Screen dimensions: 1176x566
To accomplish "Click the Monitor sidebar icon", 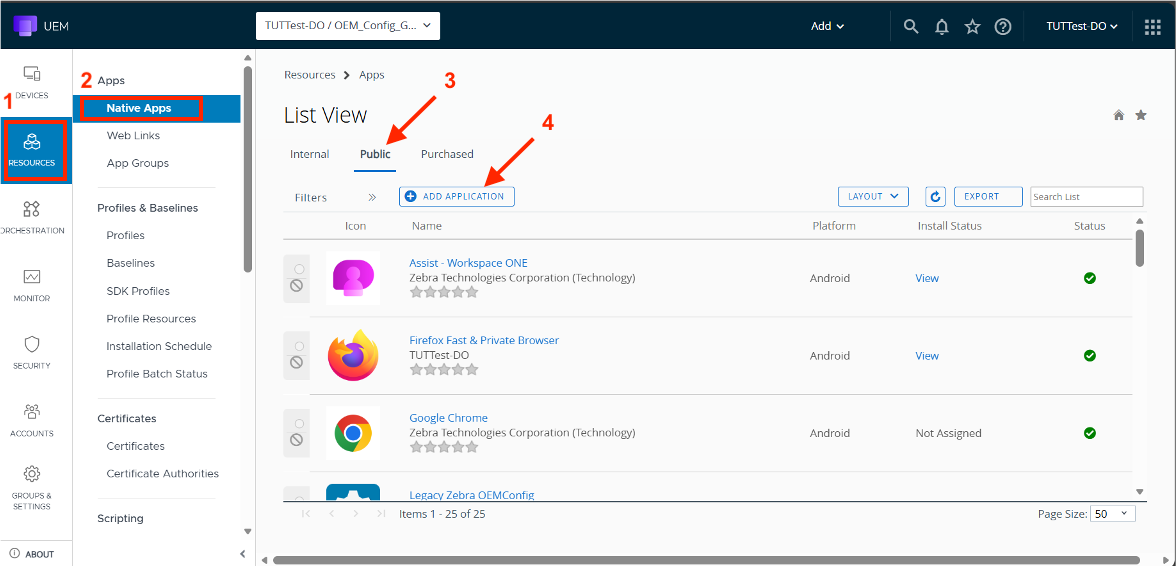I will click(x=31, y=284).
